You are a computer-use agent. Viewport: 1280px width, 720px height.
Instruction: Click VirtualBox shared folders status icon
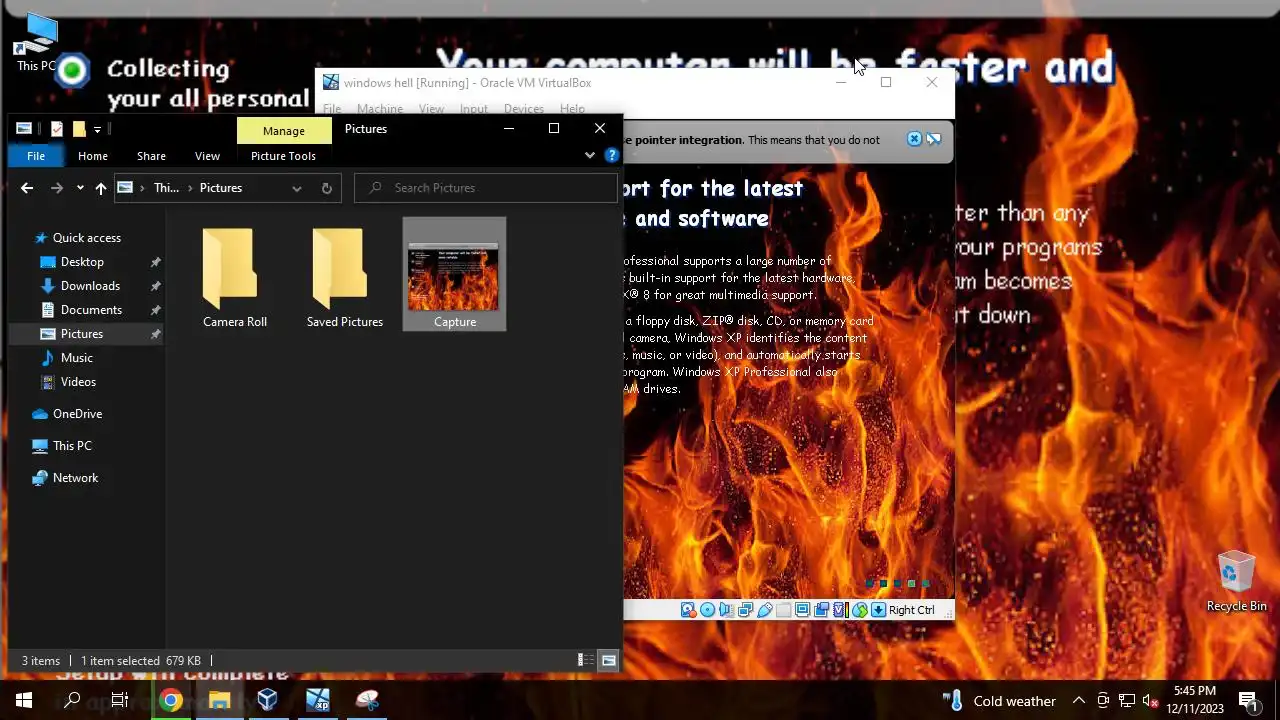tap(783, 610)
